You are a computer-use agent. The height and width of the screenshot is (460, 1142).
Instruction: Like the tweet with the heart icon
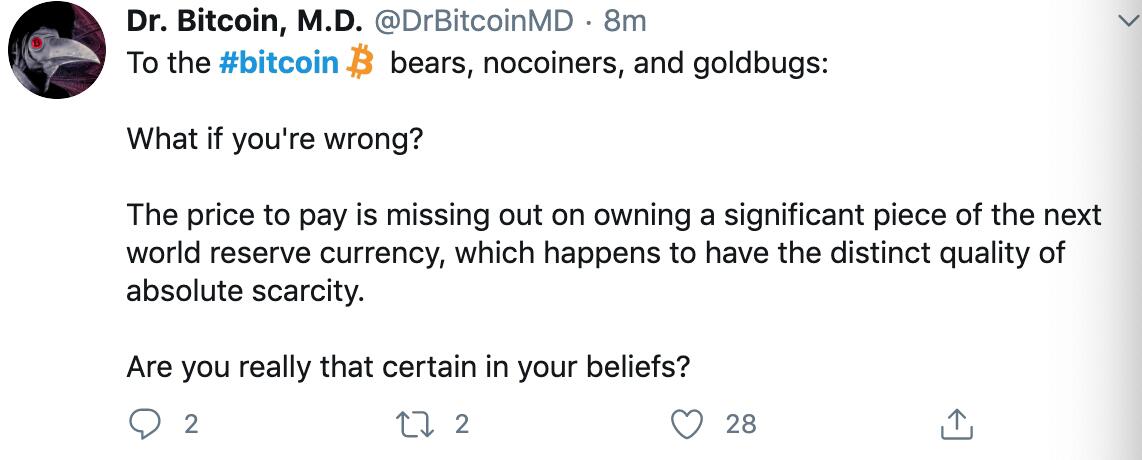tap(687, 424)
